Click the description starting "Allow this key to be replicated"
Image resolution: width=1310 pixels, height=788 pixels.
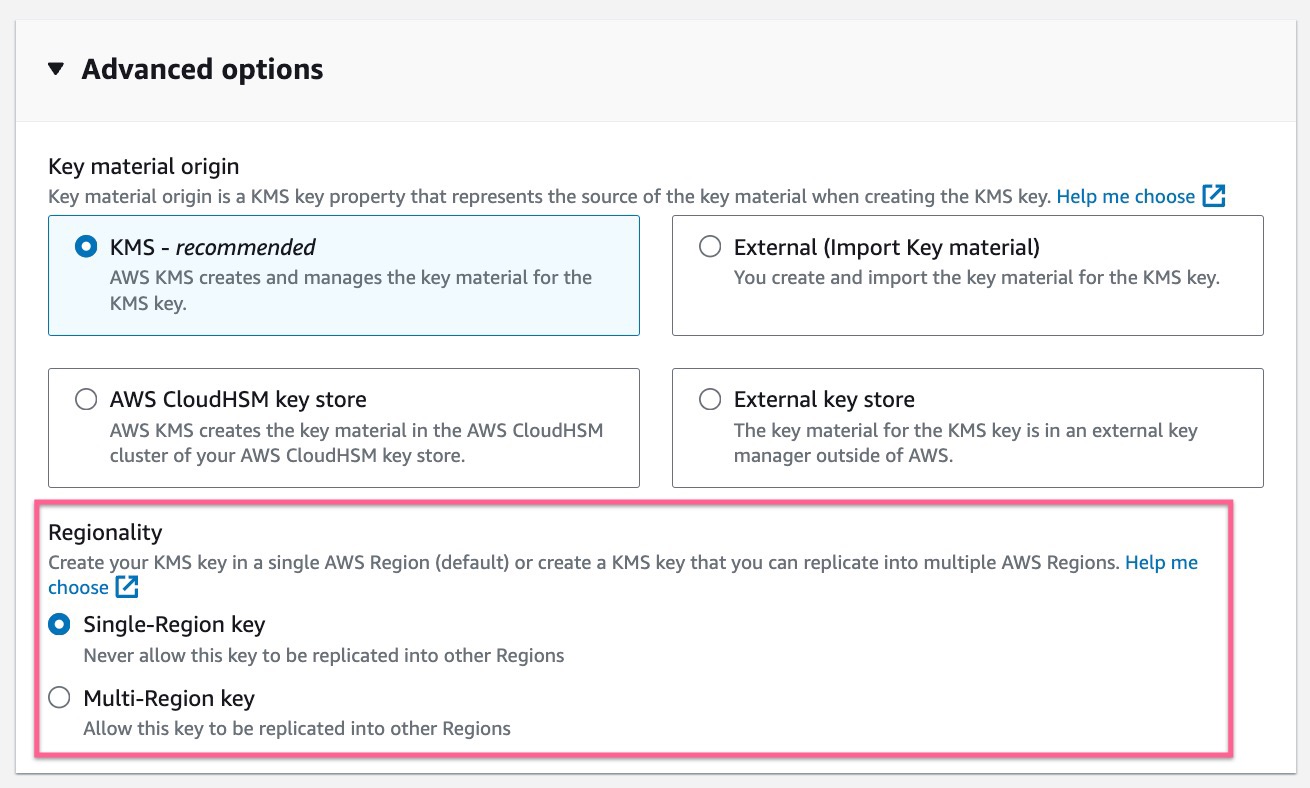point(297,729)
